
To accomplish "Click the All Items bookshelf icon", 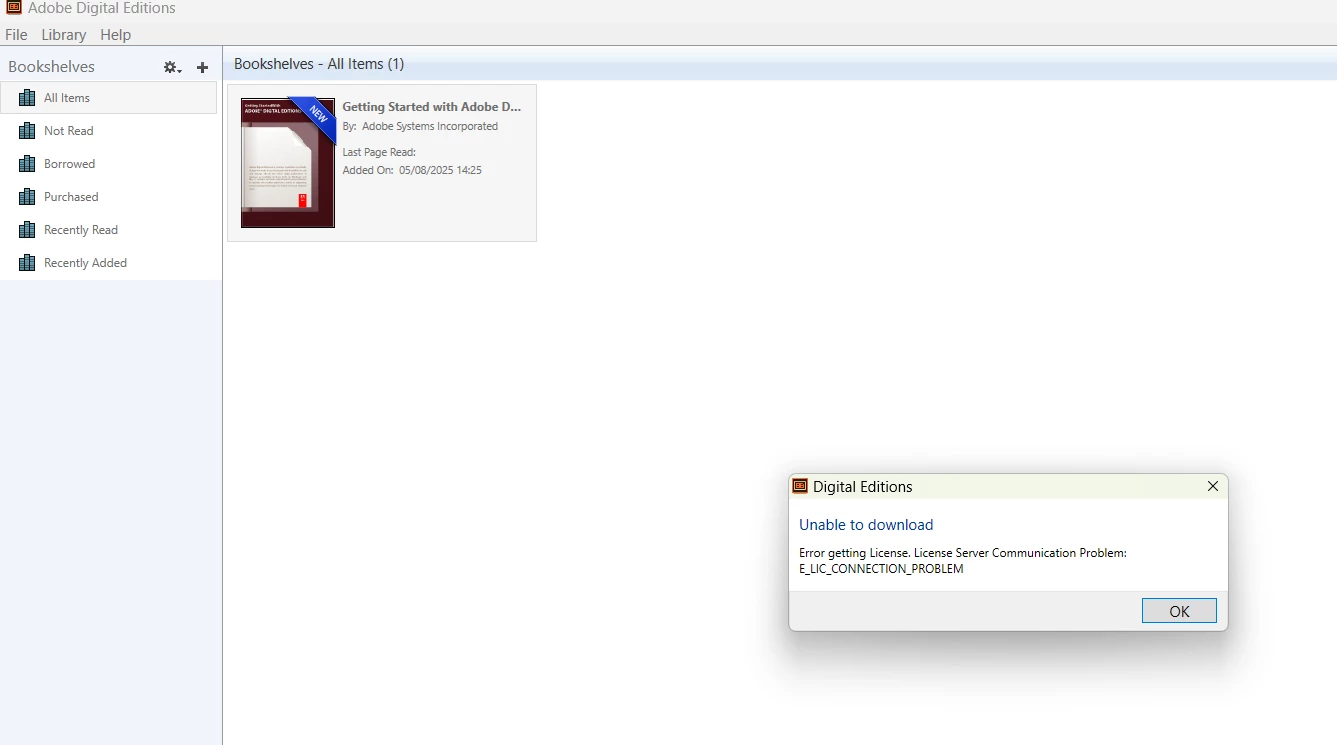I will tap(27, 98).
